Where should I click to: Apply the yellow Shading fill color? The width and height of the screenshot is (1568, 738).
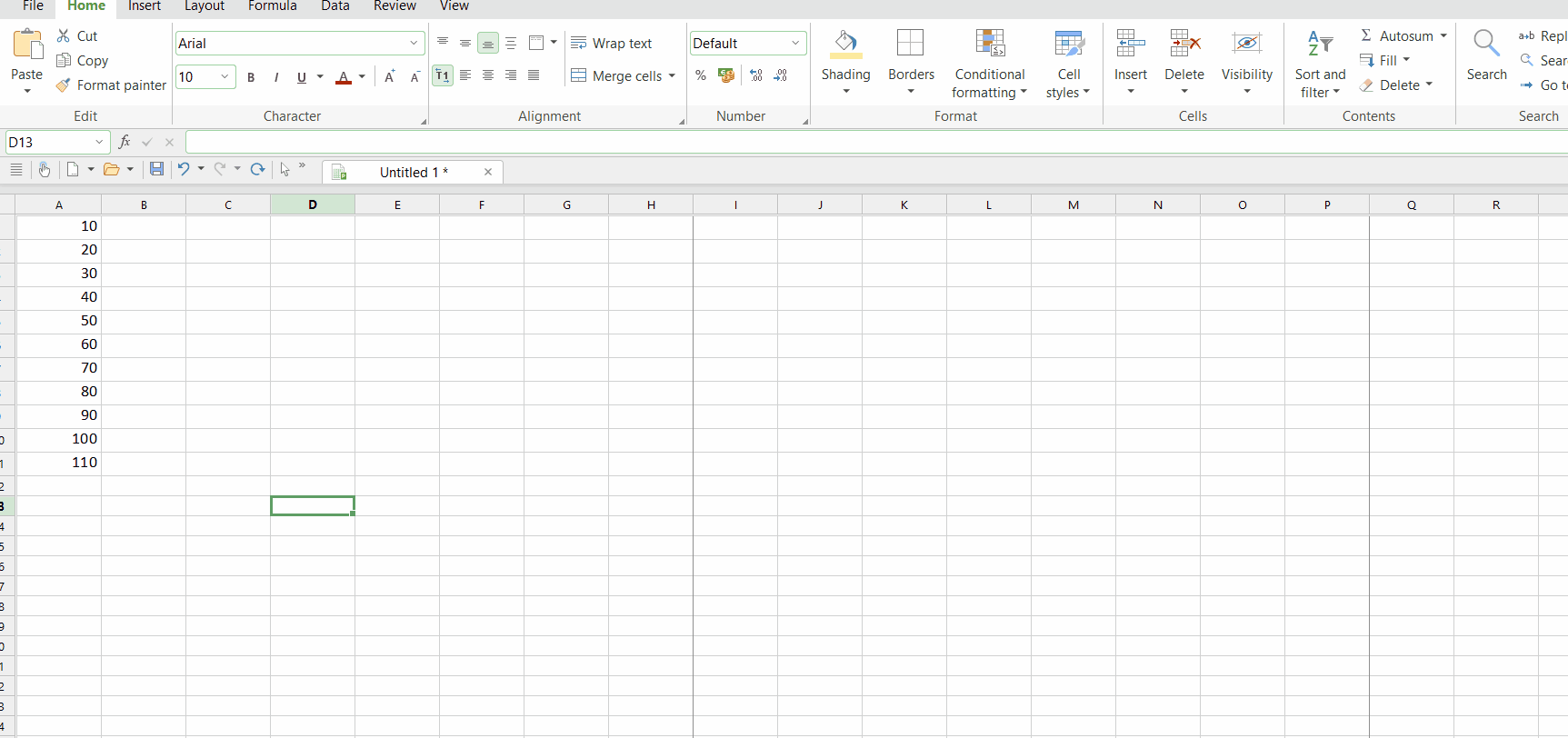coord(845,43)
